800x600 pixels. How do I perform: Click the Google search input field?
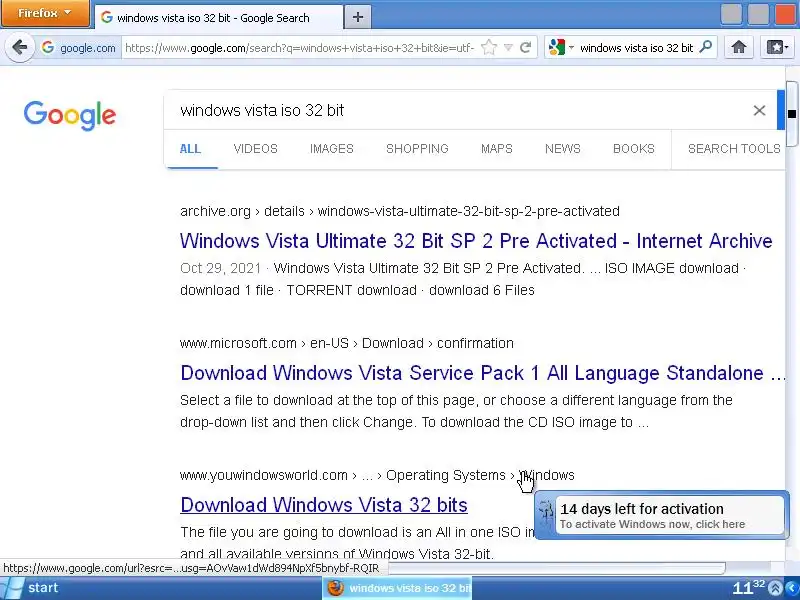click(459, 110)
